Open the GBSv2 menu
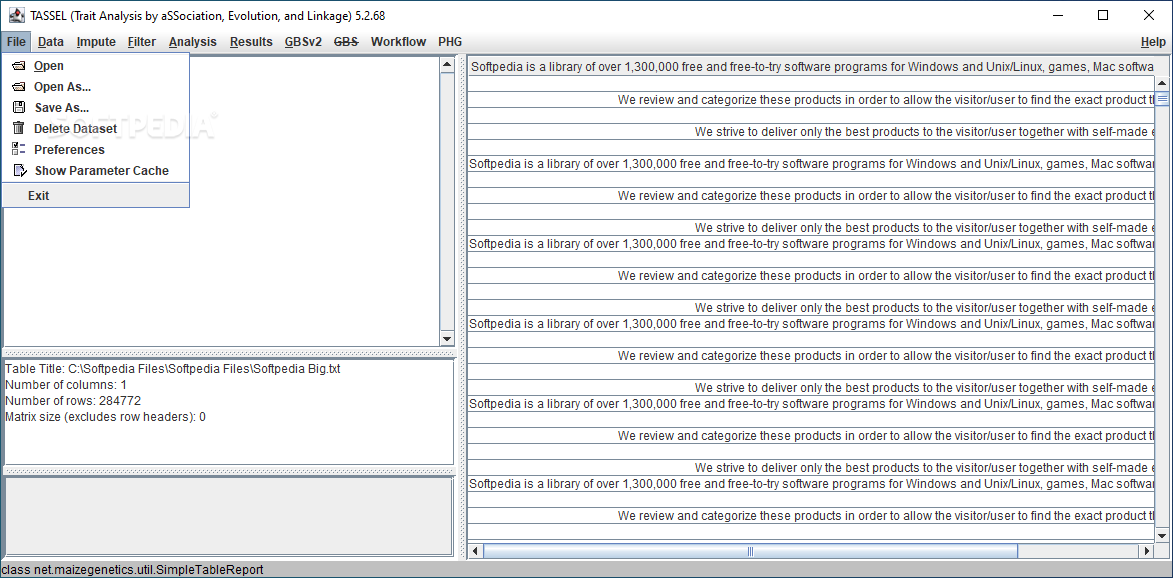 pos(303,42)
